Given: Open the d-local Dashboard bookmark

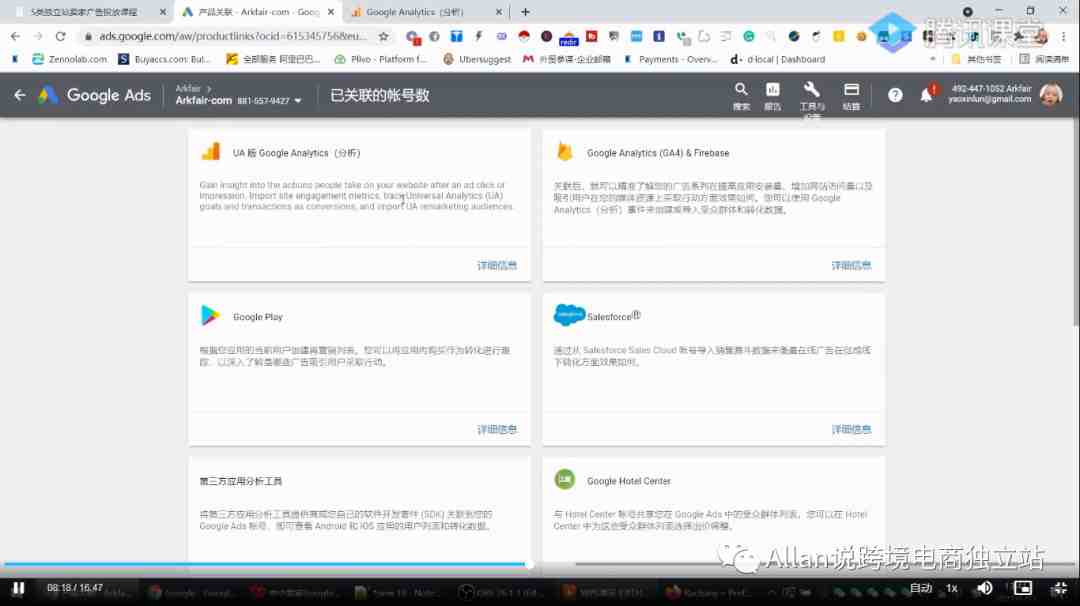Looking at the screenshot, I should (x=778, y=59).
